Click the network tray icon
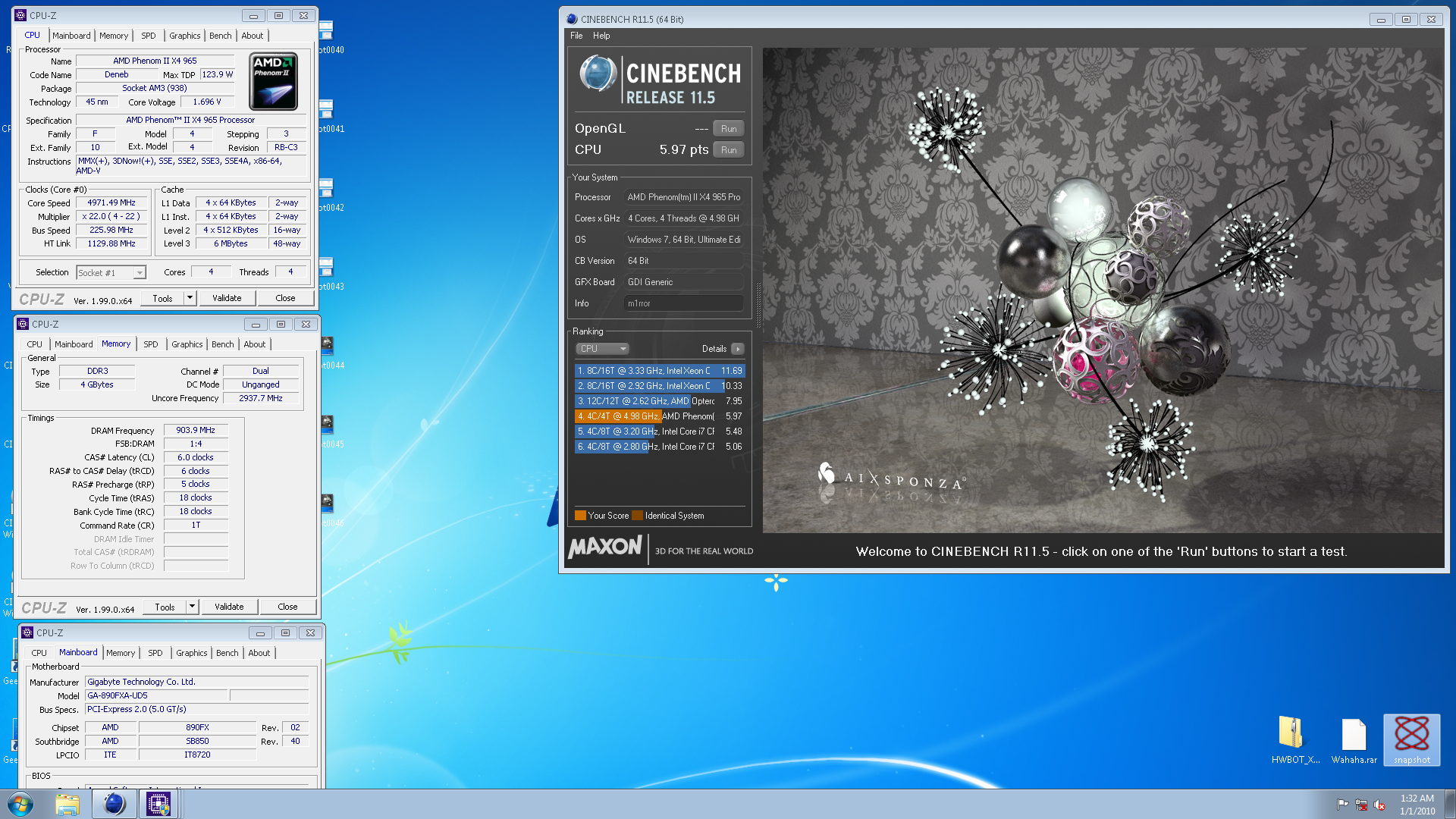 (x=1361, y=805)
